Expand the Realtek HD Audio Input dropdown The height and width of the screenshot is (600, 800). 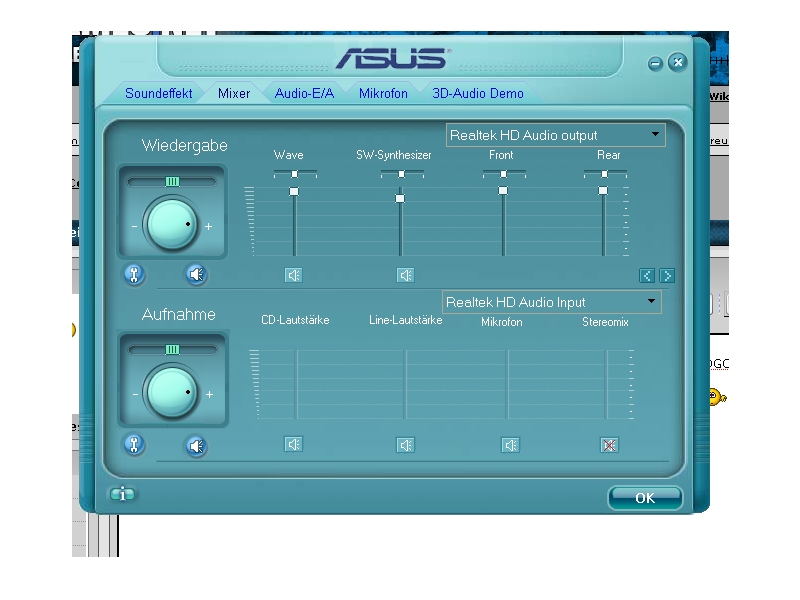tap(552, 302)
